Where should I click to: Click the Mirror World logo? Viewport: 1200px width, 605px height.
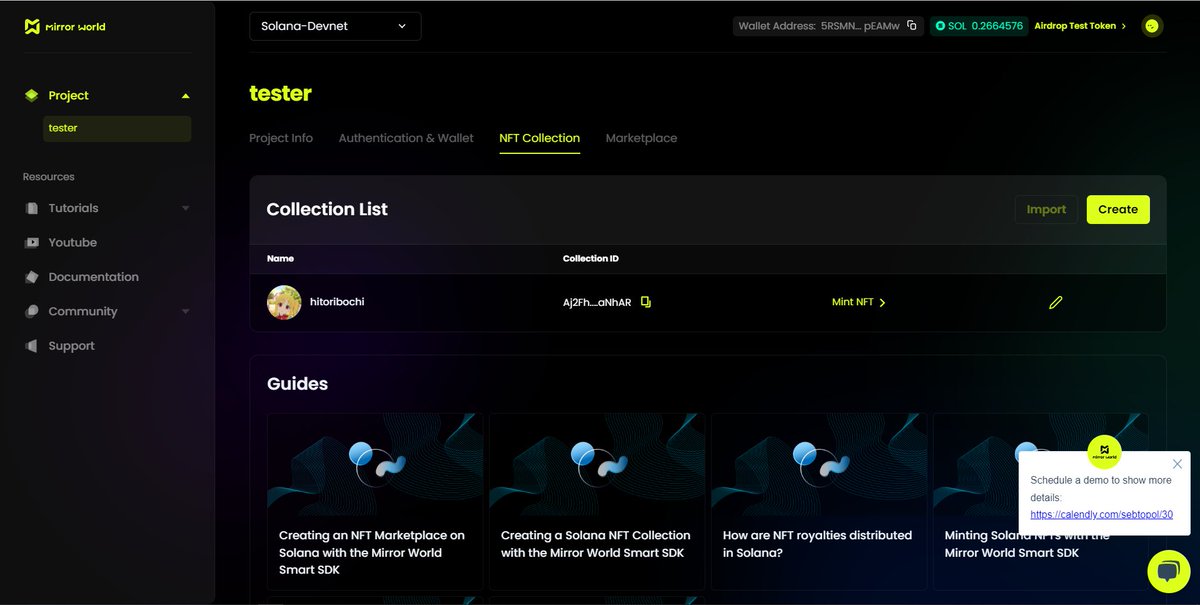tap(65, 26)
